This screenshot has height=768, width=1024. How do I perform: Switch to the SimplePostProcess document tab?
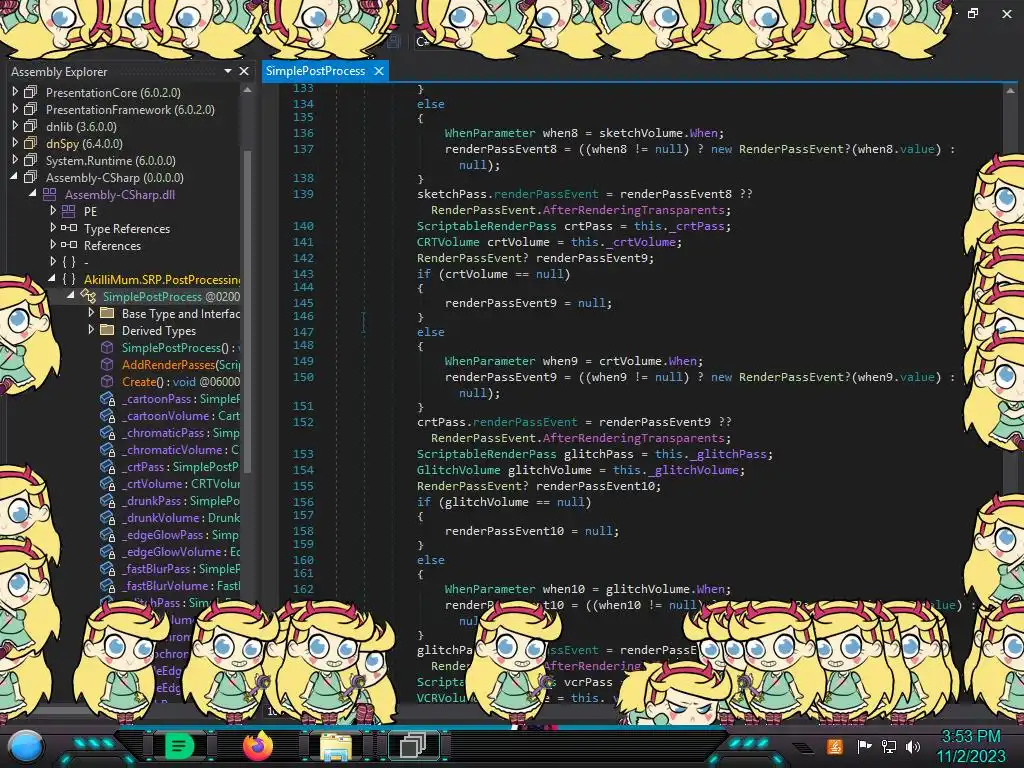coord(315,71)
